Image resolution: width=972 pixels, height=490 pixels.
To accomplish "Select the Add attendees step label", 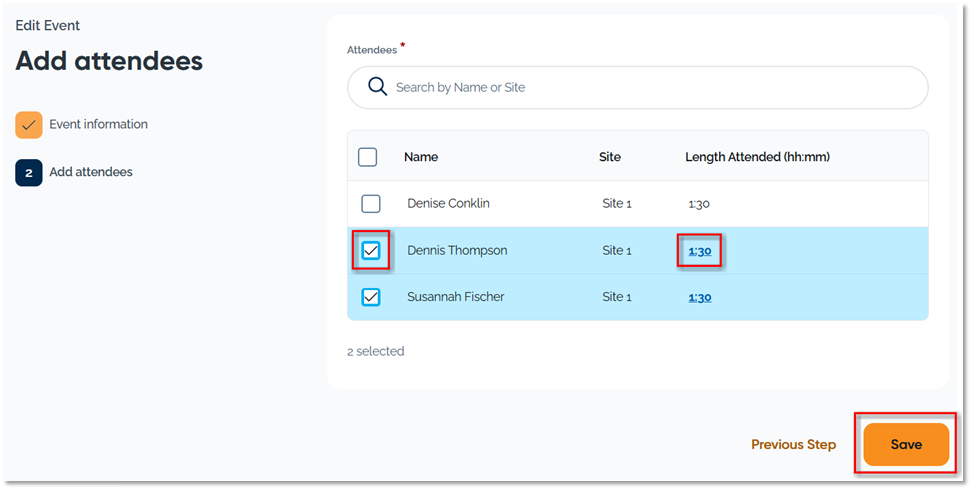I will coord(91,172).
